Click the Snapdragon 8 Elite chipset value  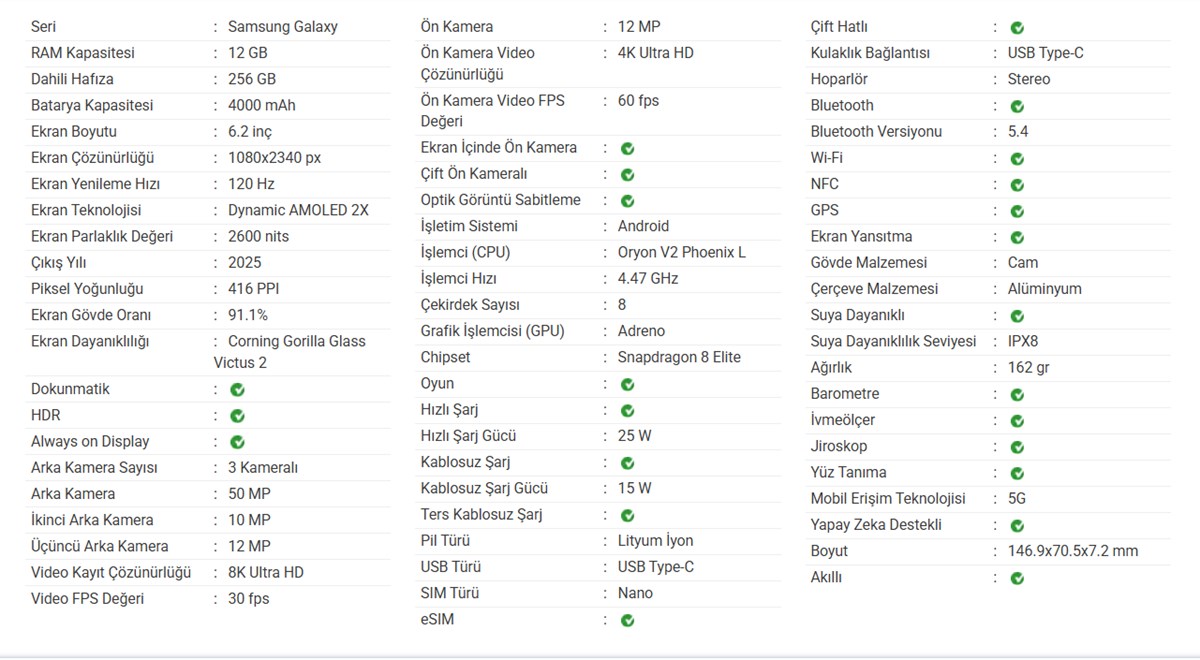pyautogui.click(x=679, y=357)
